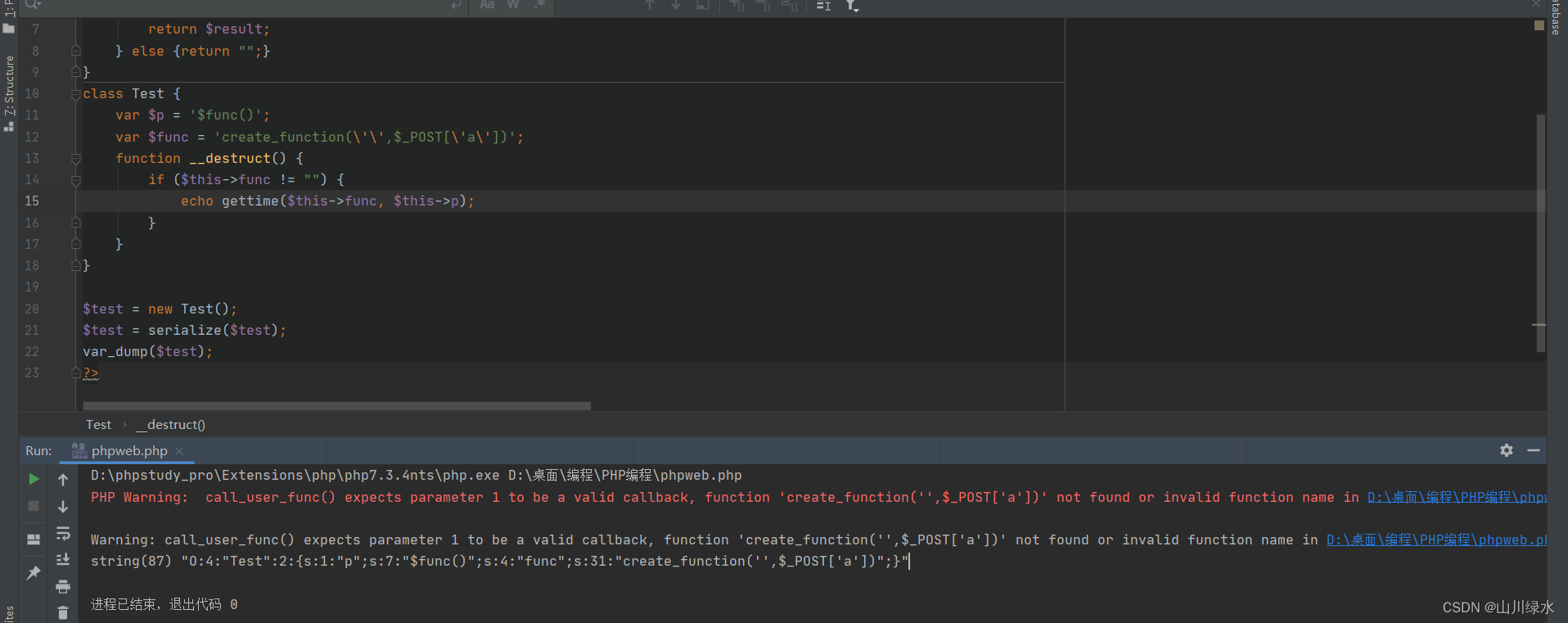Collapse fold marker at if statement line 14
This screenshot has width=1568, height=623.
(75, 180)
